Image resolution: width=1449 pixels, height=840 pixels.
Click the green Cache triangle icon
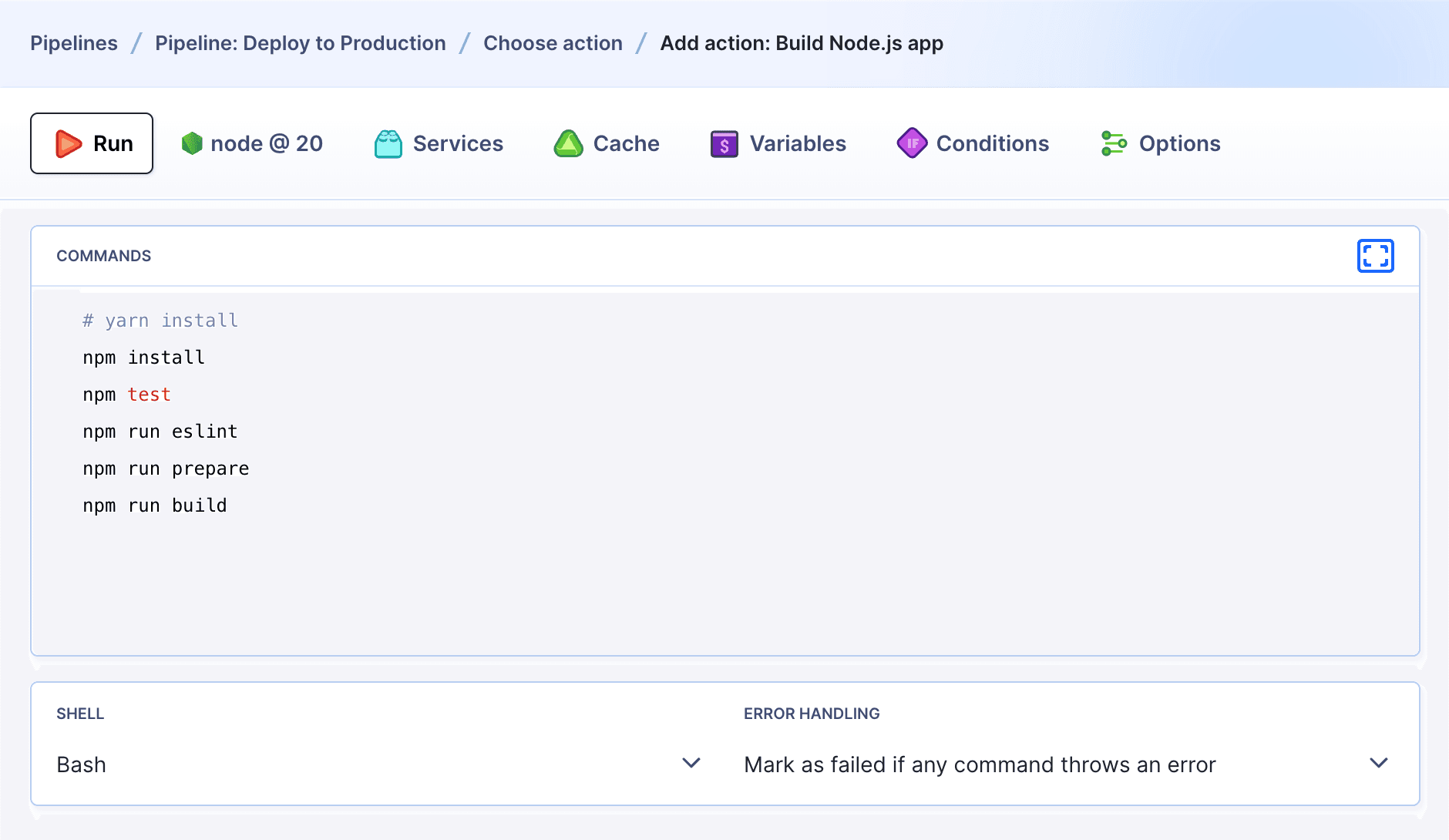point(569,143)
